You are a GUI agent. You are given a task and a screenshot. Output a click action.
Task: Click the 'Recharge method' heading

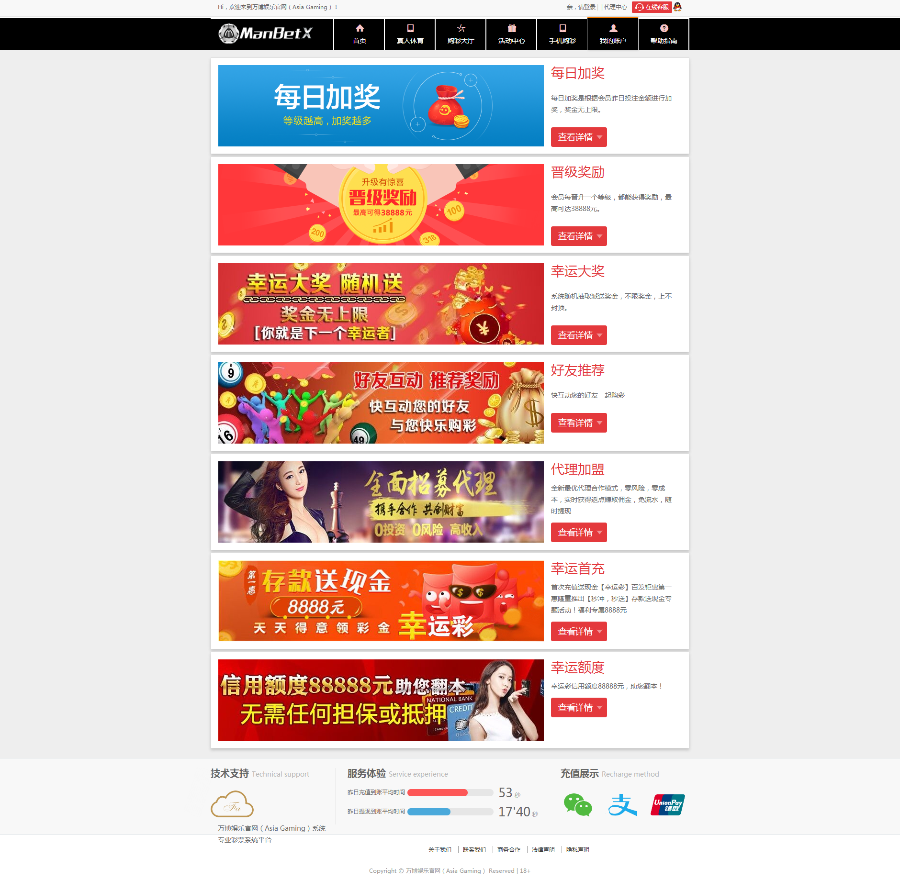(x=630, y=774)
